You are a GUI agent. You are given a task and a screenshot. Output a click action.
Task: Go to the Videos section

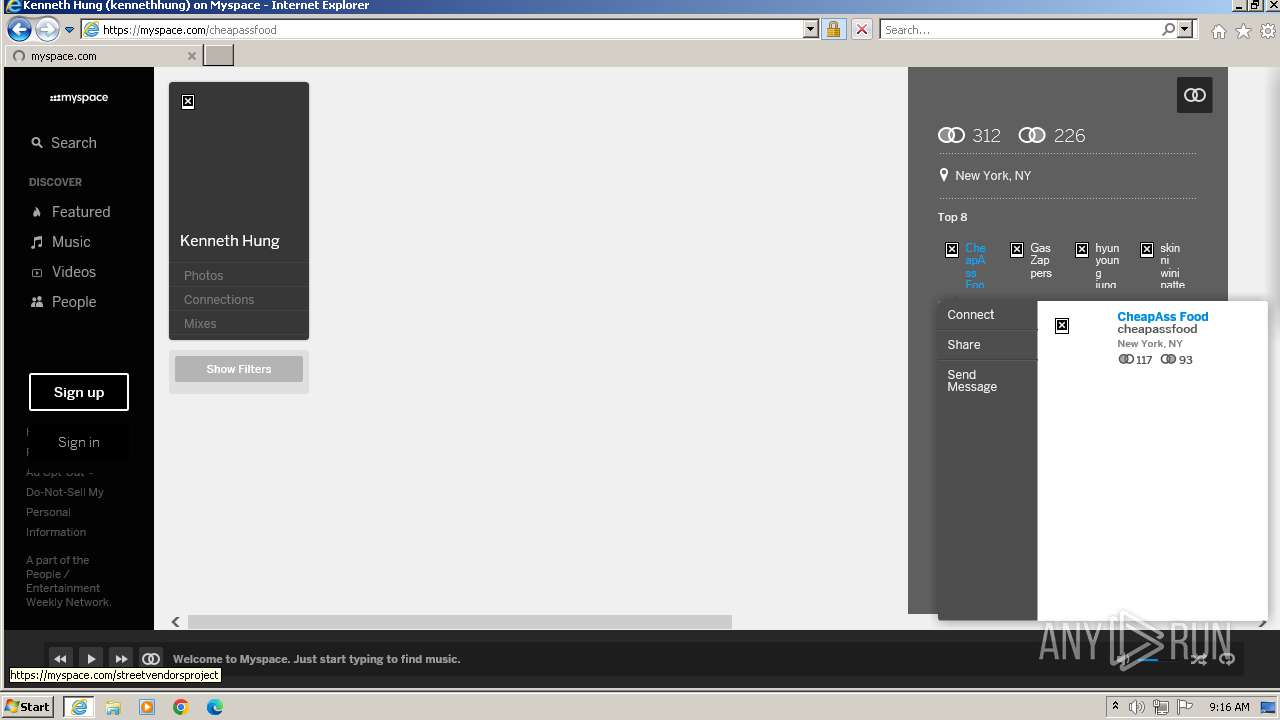[64, 272]
